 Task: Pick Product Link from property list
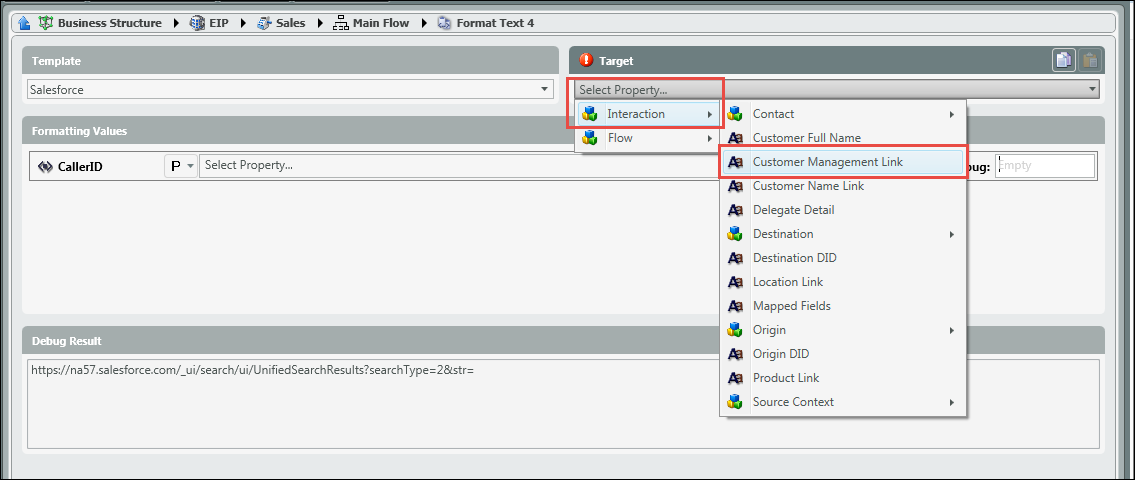[785, 378]
